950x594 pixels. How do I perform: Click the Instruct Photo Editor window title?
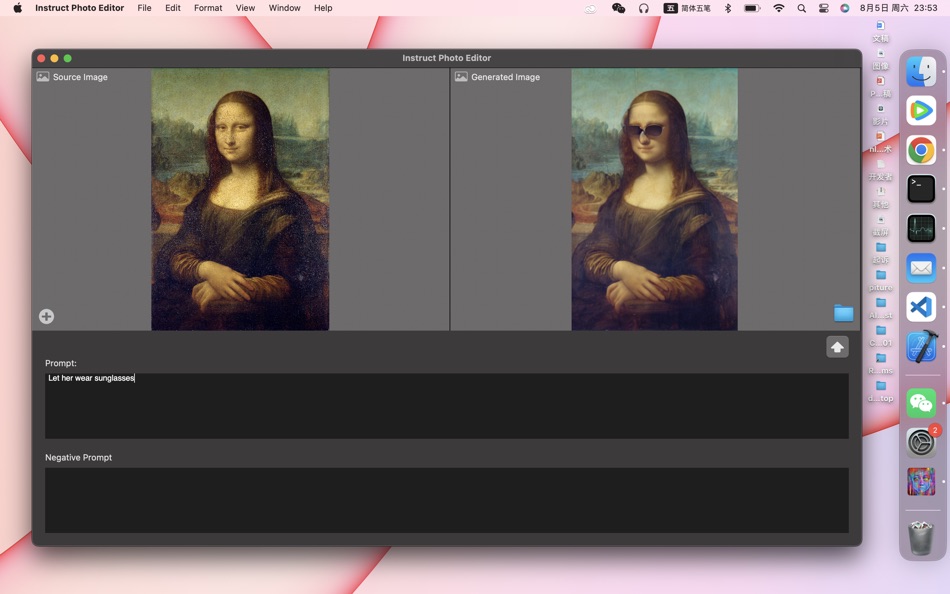pos(447,58)
